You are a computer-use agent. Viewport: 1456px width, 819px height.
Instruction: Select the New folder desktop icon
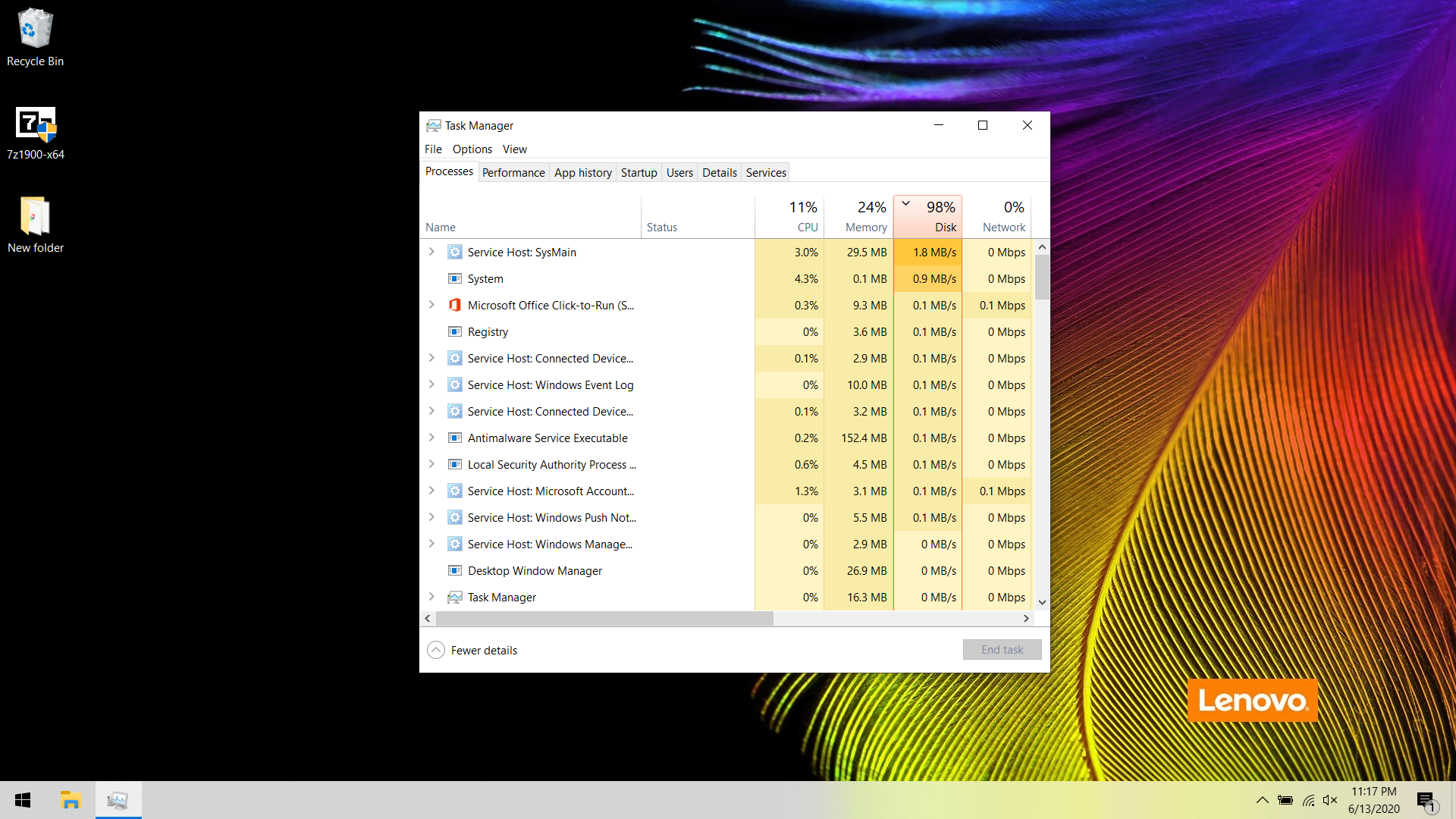click(35, 217)
